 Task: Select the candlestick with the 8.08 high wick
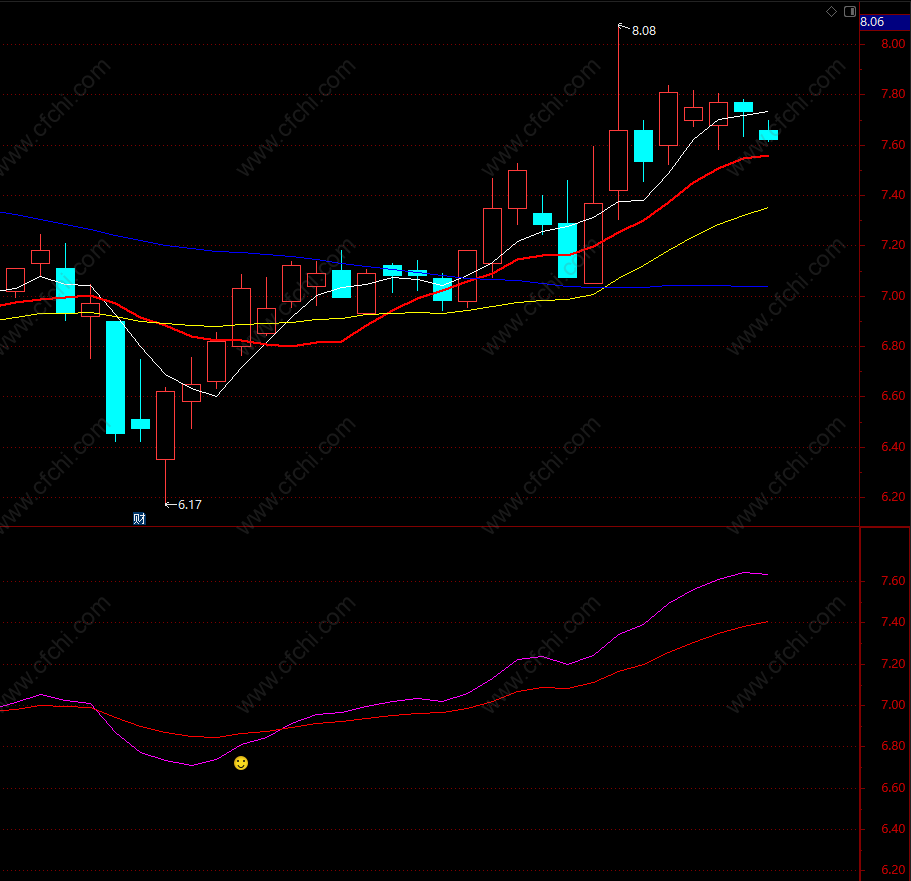click(618, 160)
